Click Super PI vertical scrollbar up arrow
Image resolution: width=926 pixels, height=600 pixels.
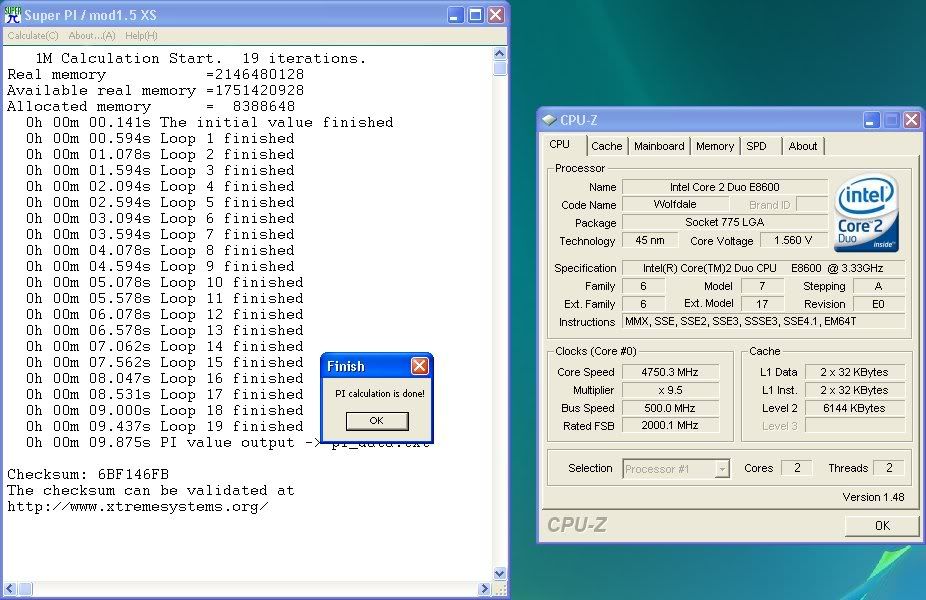click(x=500, y=54)
